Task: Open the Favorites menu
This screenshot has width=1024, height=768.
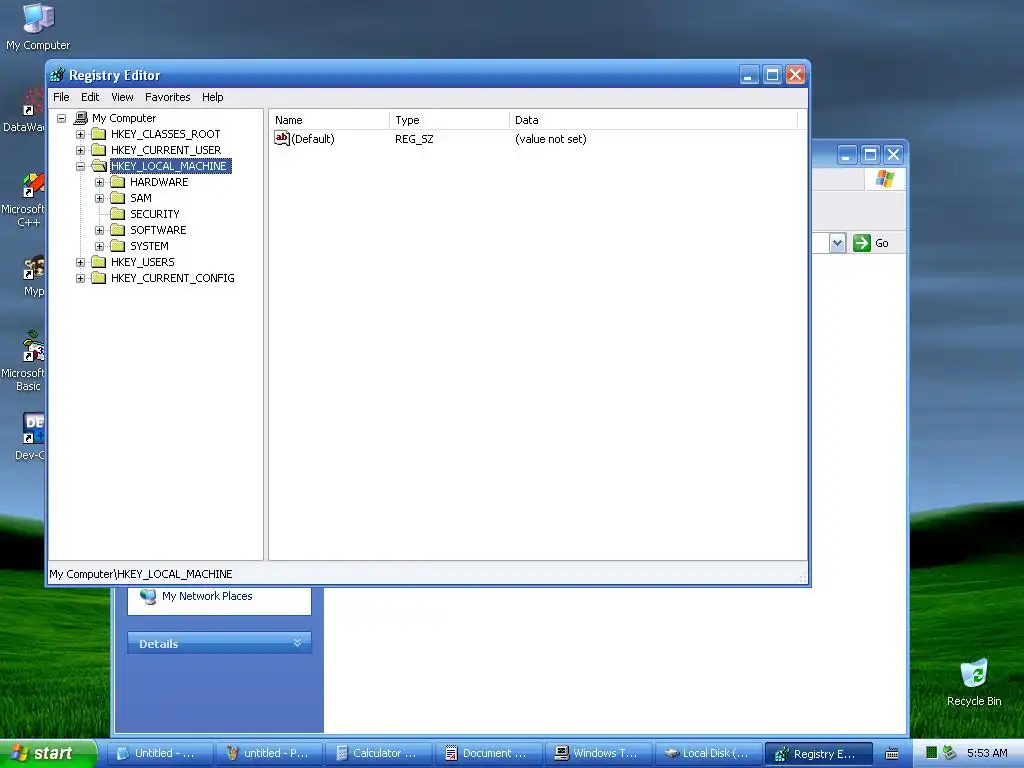Action: (x=168, y=97)
